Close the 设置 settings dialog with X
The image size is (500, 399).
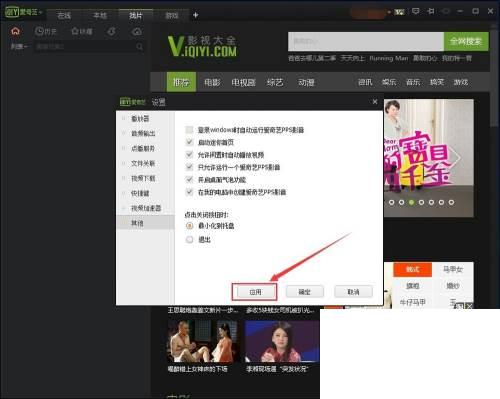[375, 102]
